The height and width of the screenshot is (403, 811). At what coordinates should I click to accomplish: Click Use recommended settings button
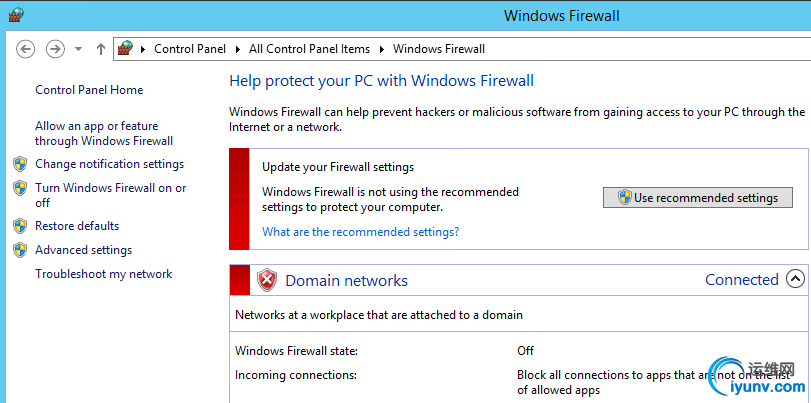697,198
